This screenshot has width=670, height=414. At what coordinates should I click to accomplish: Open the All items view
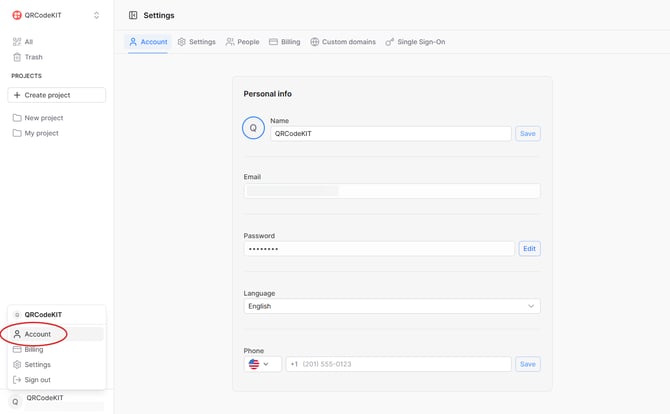pyautogui.click(x=28, y=42)
